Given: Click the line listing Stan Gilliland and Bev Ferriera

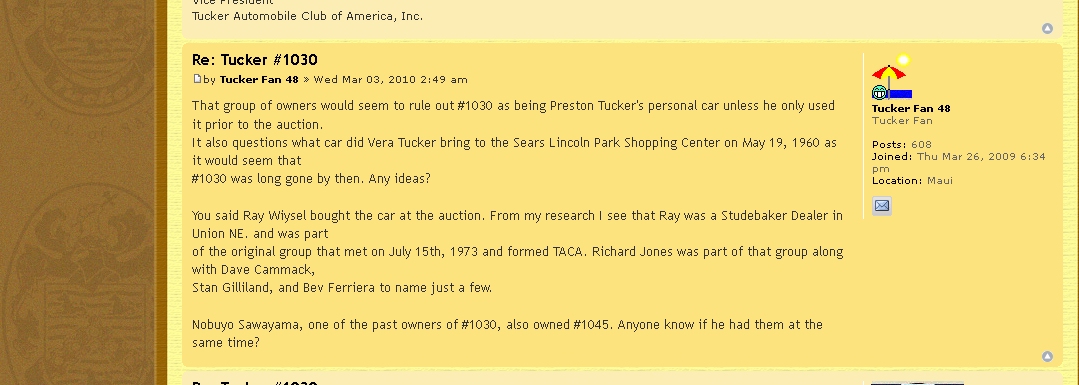Looking at the screenshot, I should [x=342, y=288].
